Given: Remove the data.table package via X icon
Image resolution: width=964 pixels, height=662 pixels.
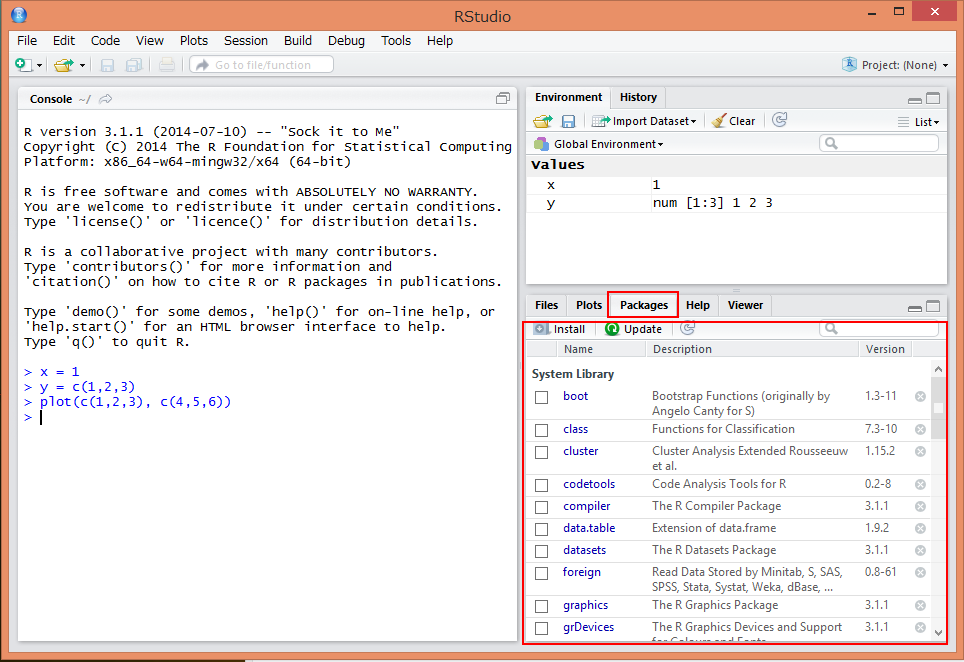Looking at the screenshot, I should (x=920, y=529).
